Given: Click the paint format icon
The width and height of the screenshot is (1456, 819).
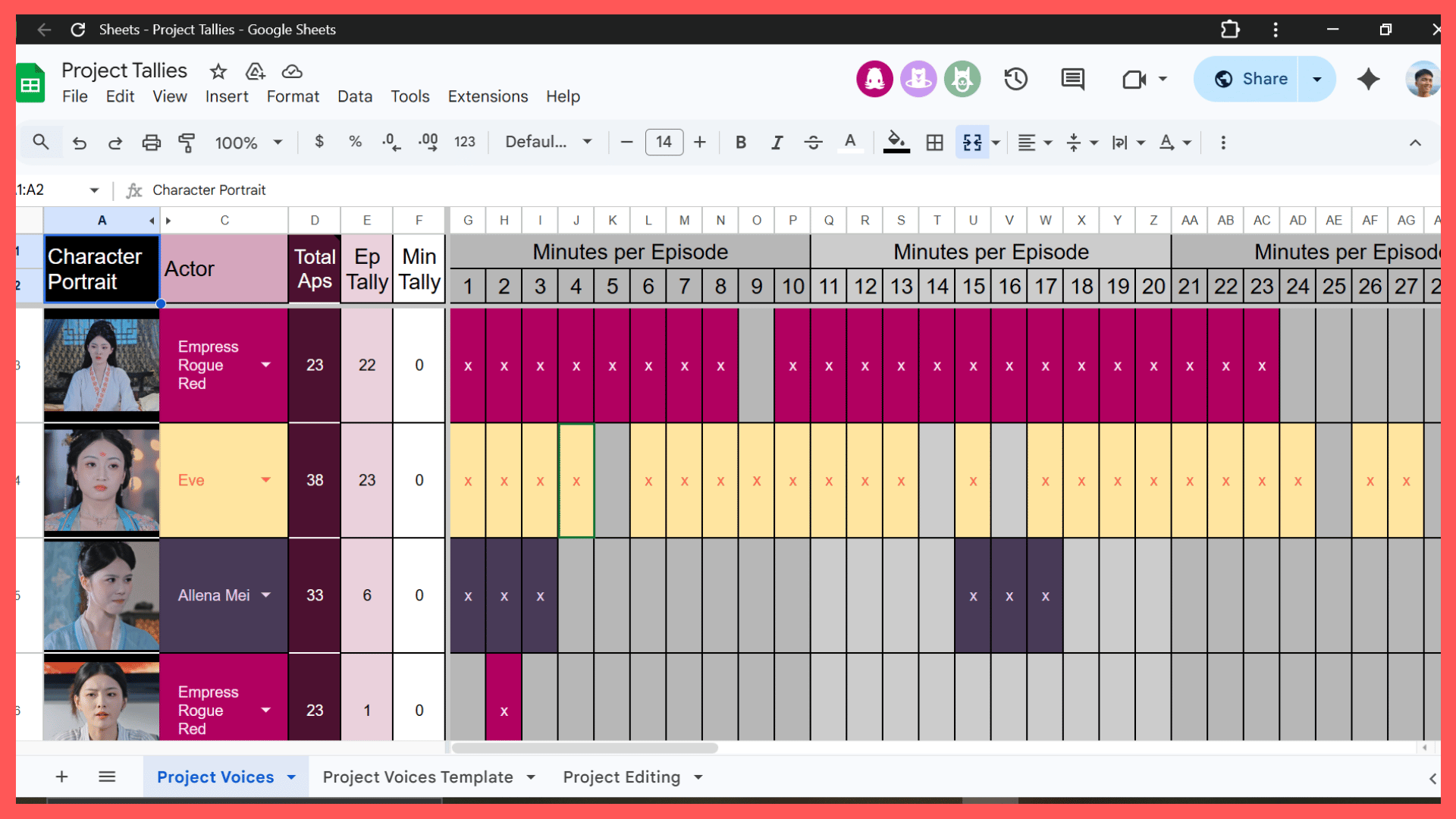Looking at the screenshot, I should [x=187, y=143].
